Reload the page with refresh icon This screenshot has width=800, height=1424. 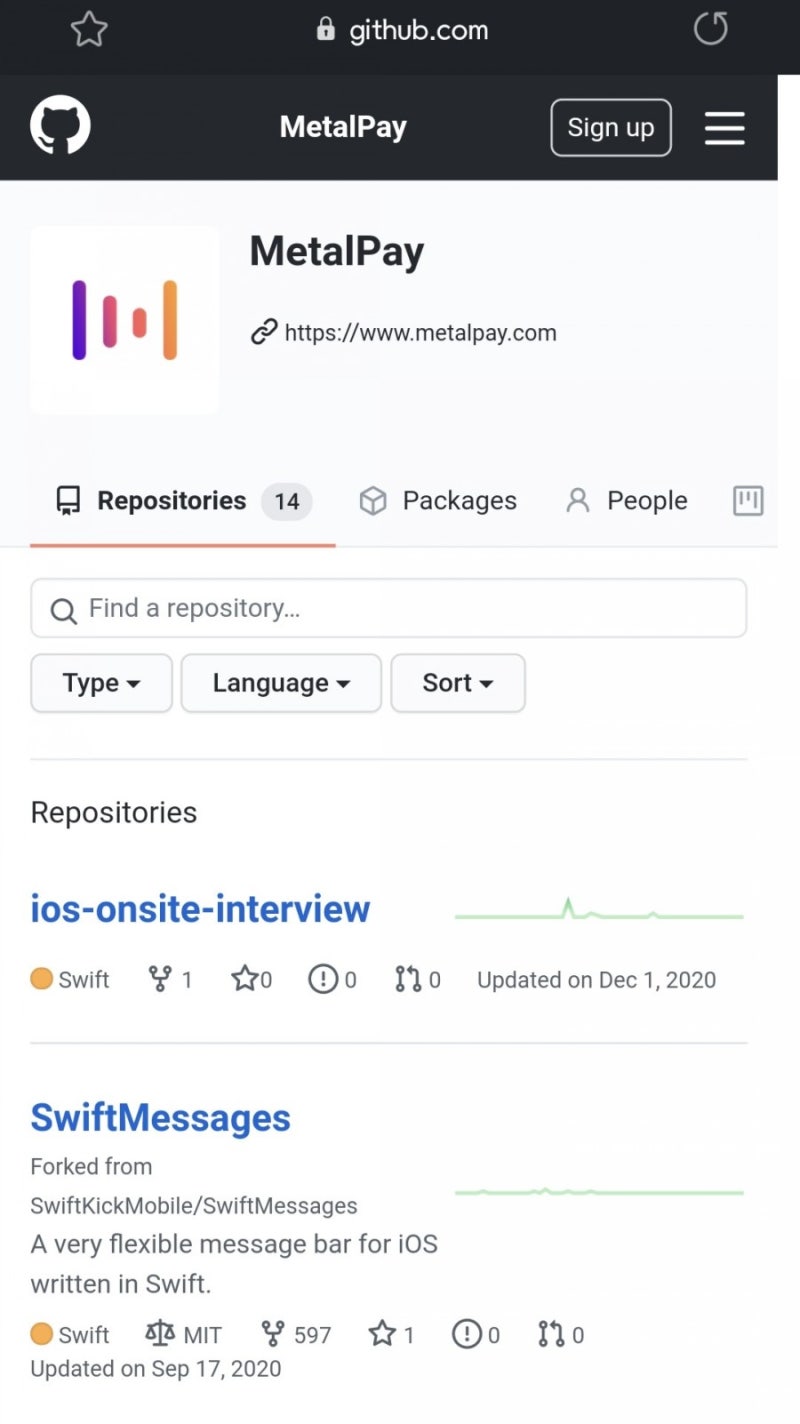pos(711,30)
